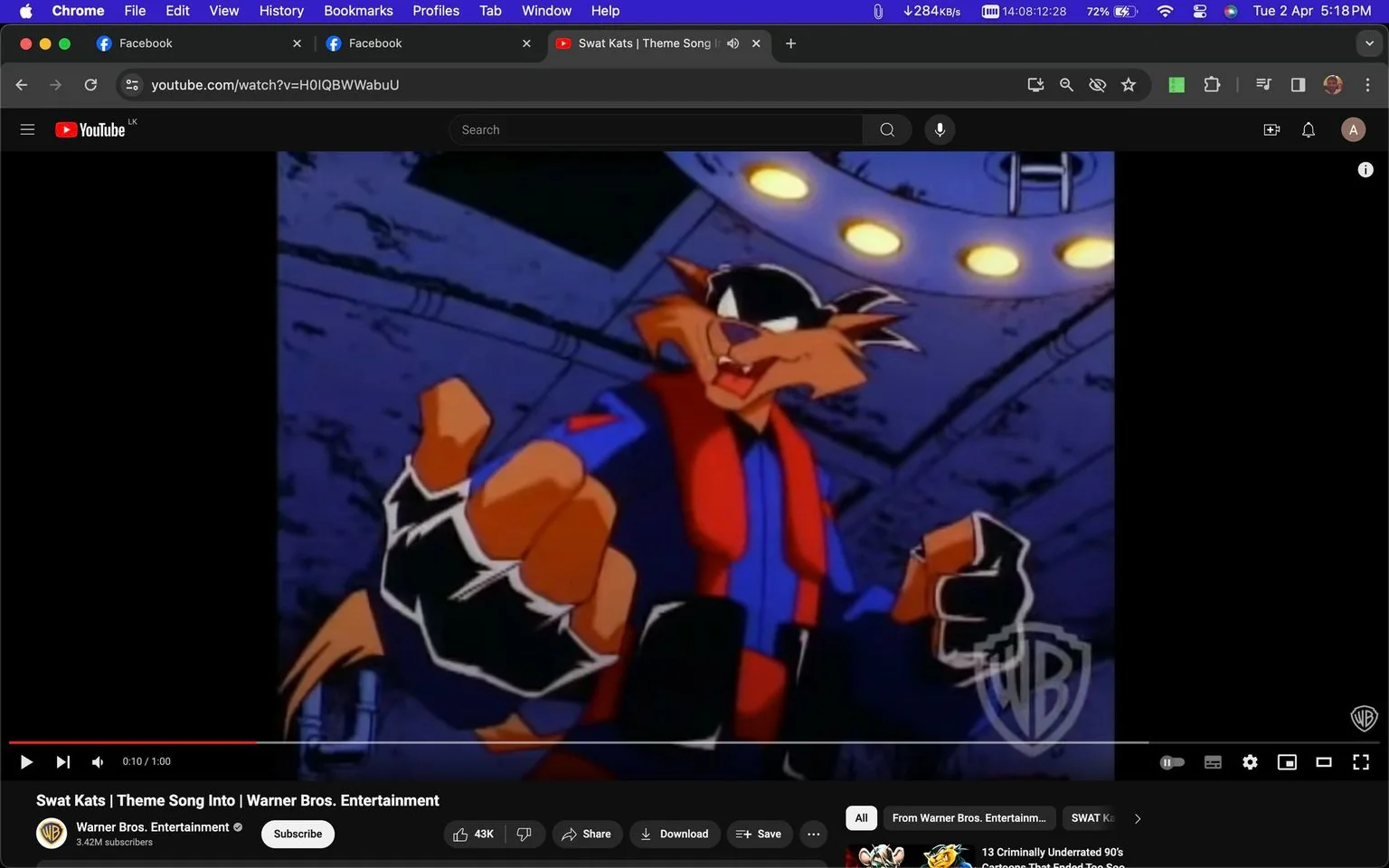
Task: Open the Profiles menu
Action: [436, 11]
